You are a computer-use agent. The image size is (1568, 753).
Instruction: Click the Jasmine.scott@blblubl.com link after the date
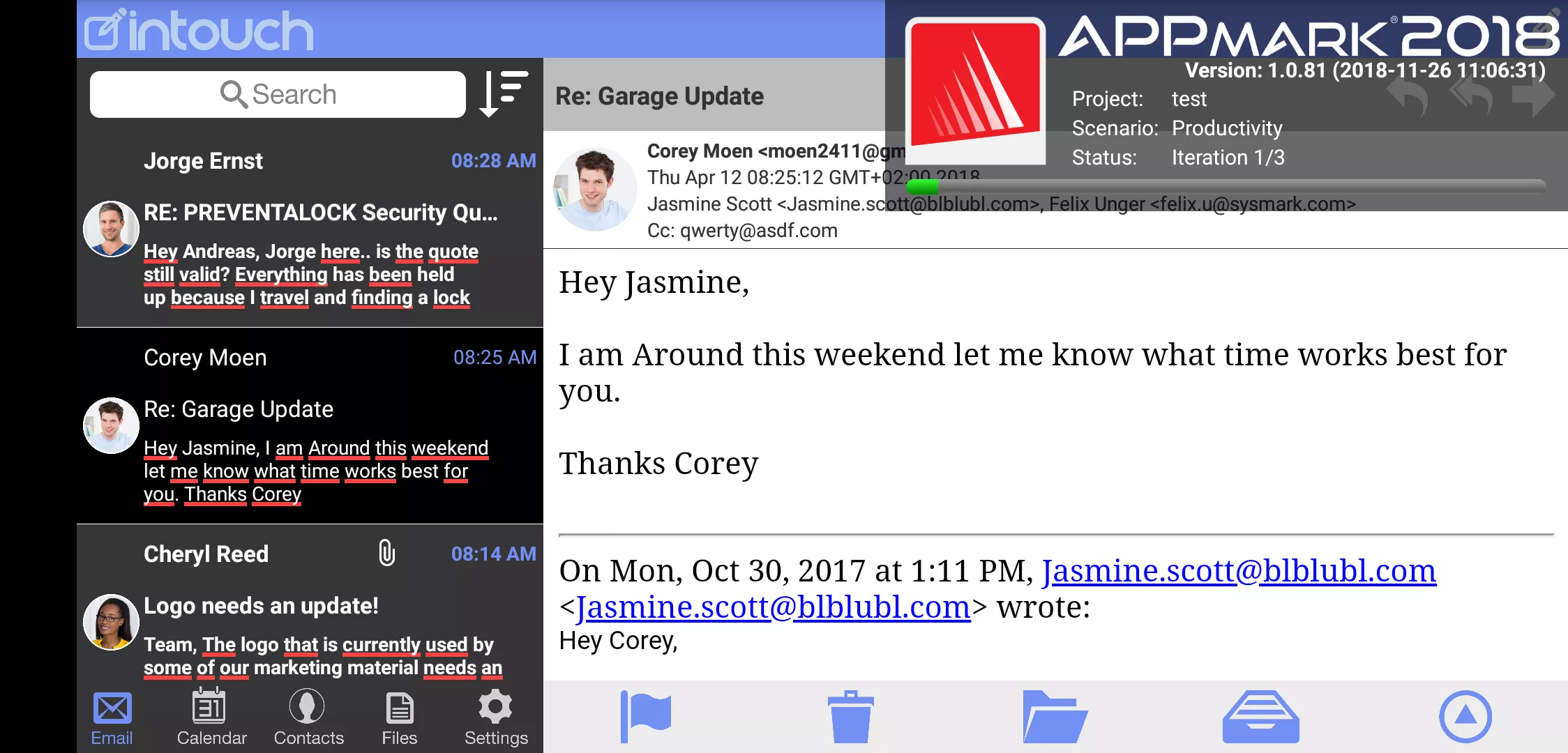[x=1239, y=571]
